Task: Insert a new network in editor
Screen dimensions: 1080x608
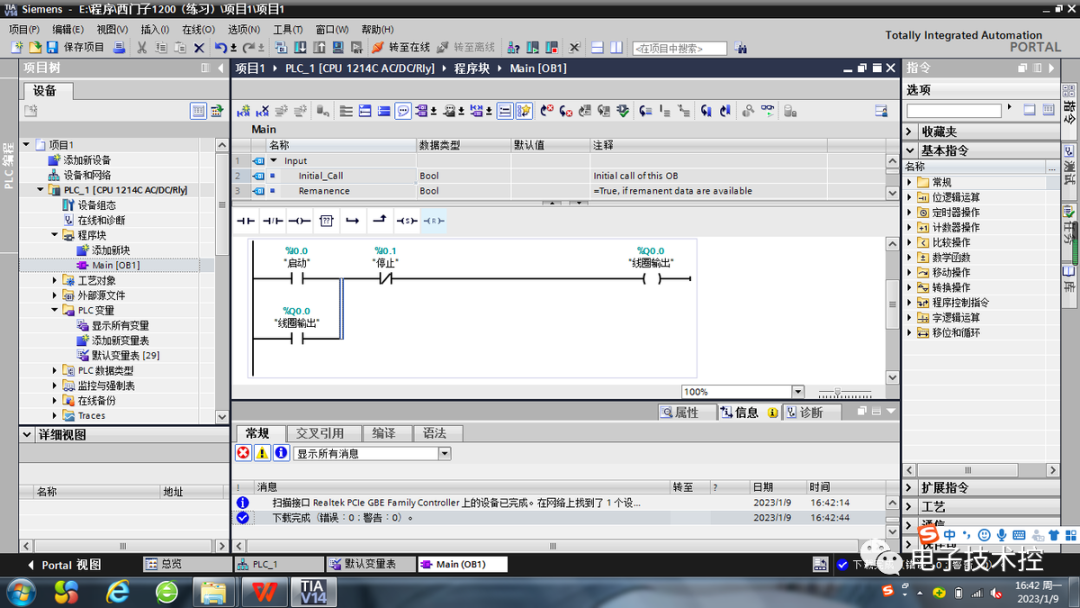Action: [x=243, y=111]
